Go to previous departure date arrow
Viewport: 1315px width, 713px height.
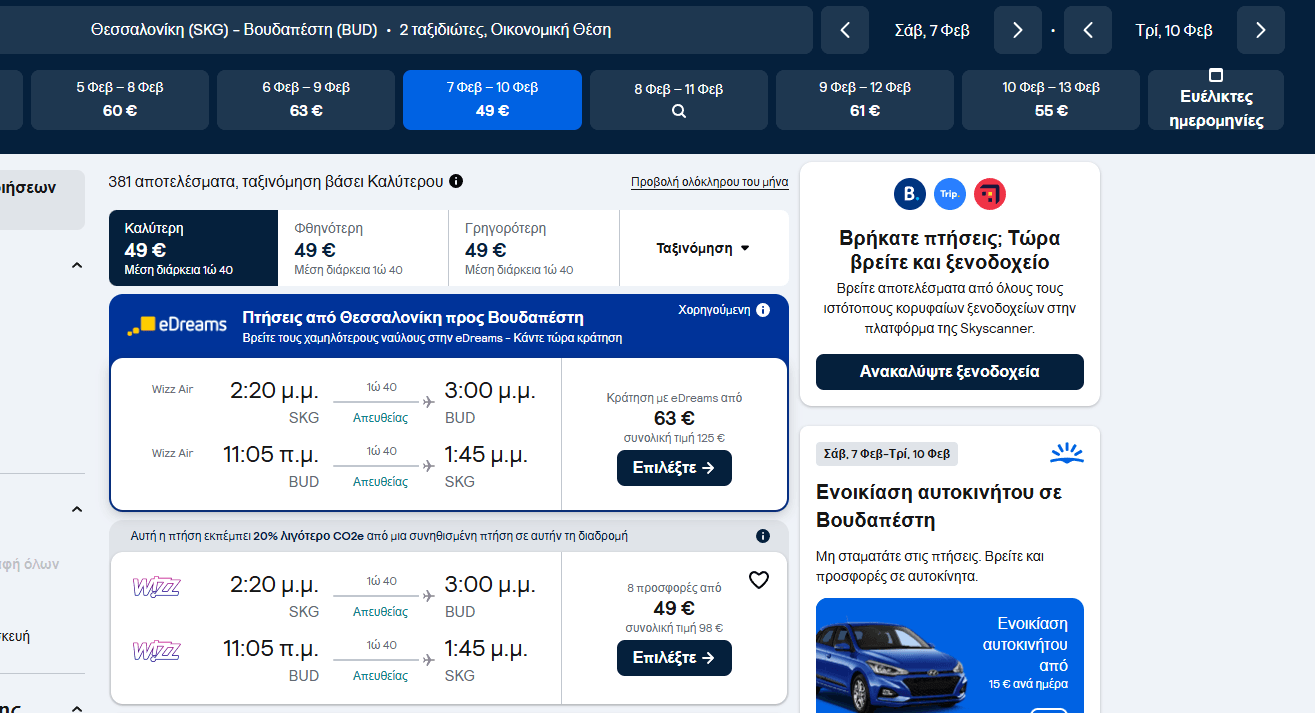click(x=845, y=30)
